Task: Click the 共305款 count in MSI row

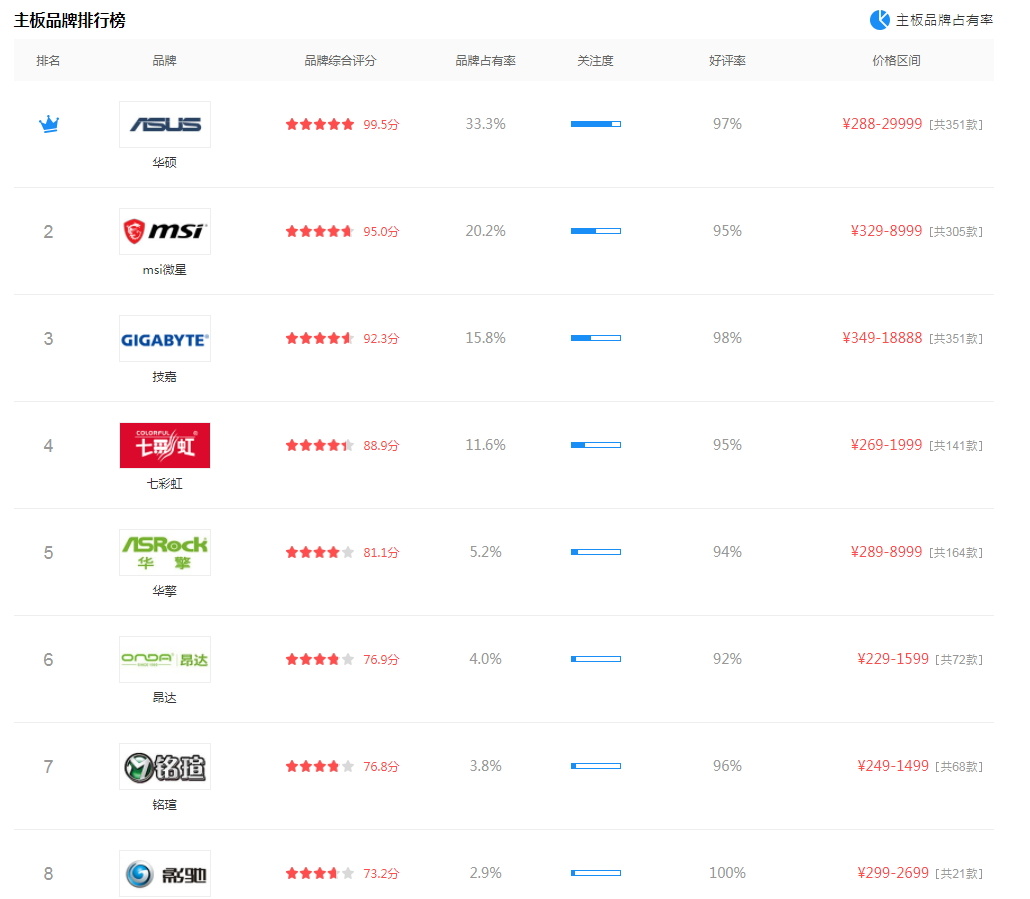Action: (x=956, y=232)
